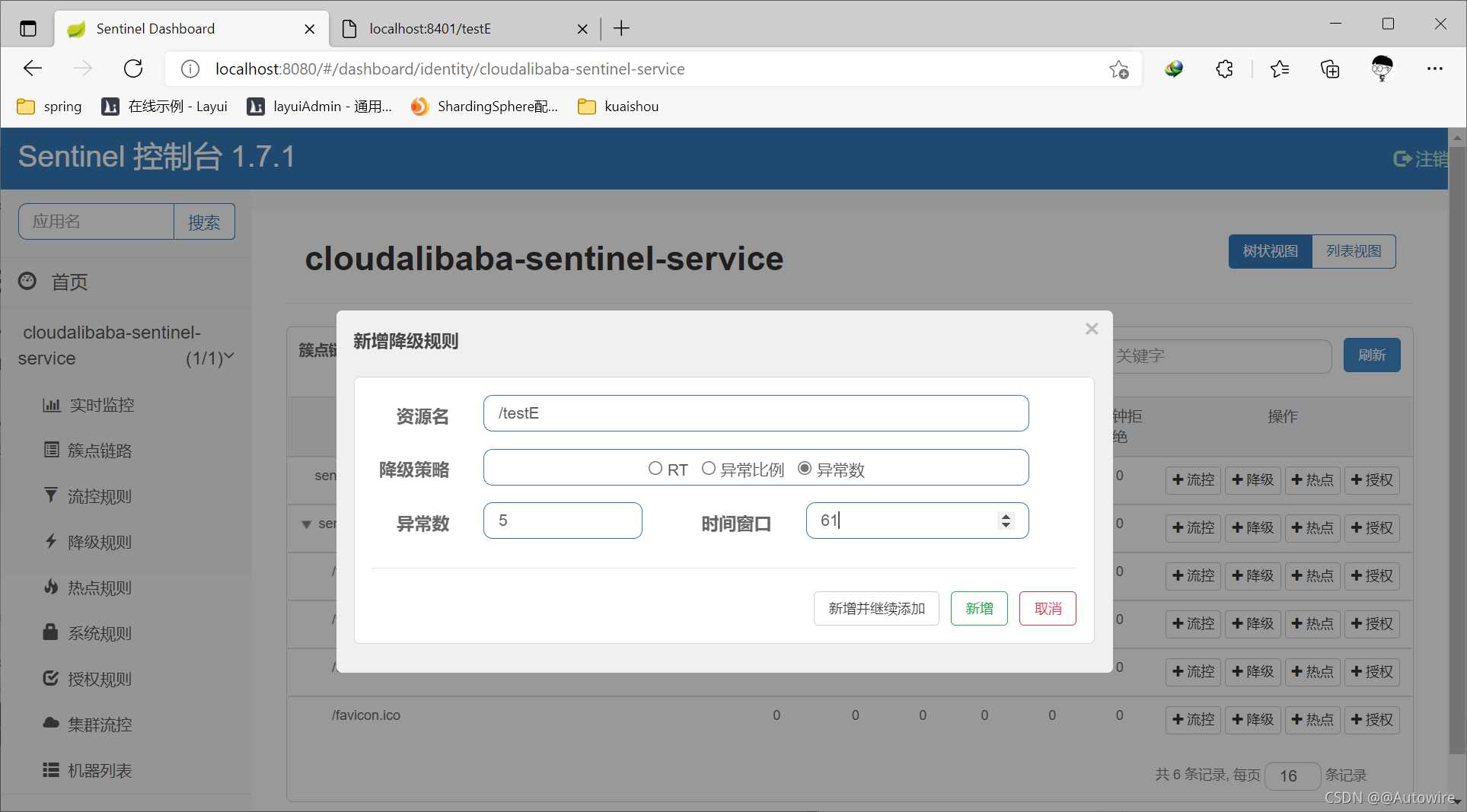Screen dimensions: 1467x812
Task: Select the 异常数 radio option
Action: (x=804, y=469)
